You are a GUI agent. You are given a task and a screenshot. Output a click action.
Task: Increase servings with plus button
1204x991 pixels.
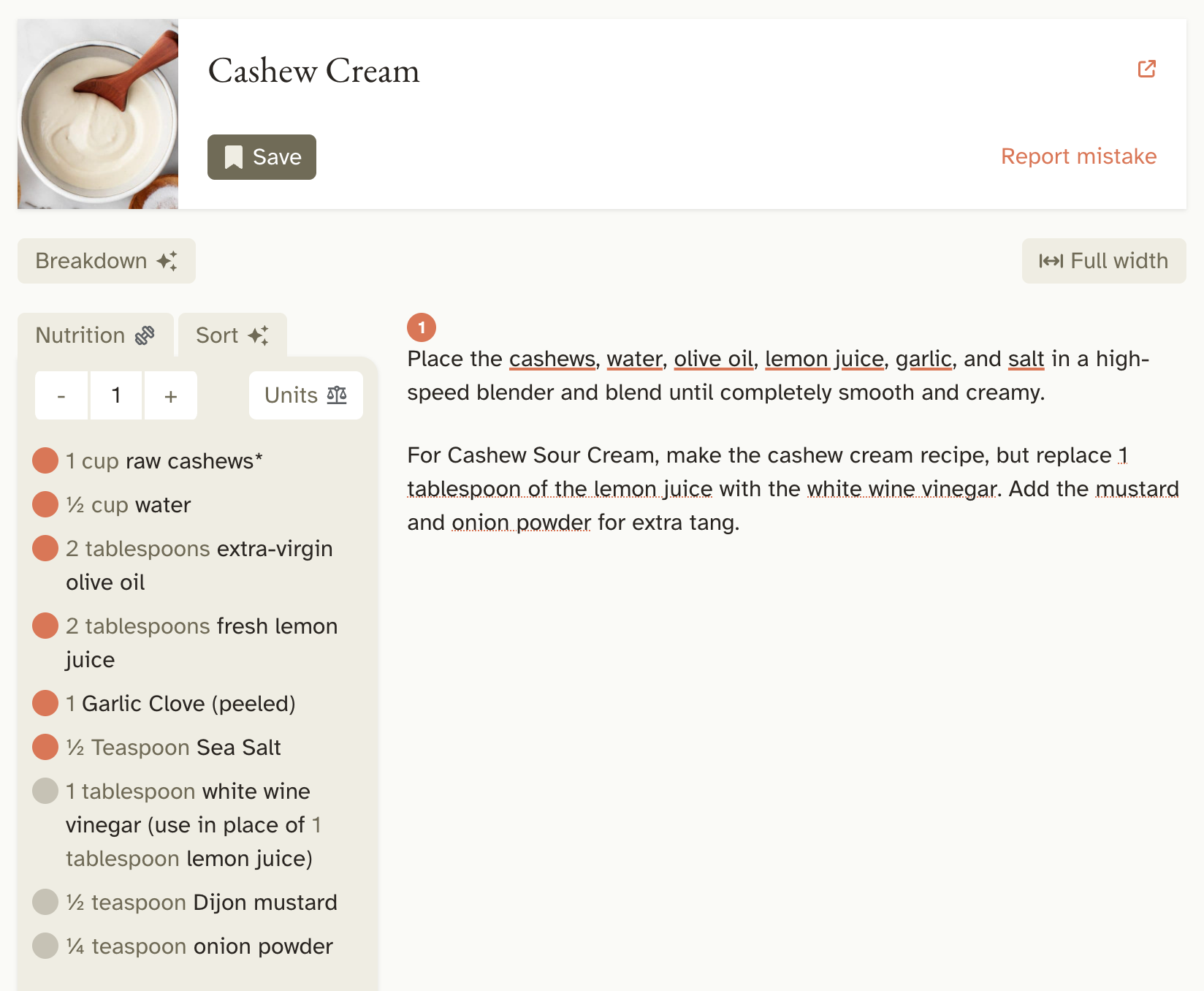pos(170,395)
